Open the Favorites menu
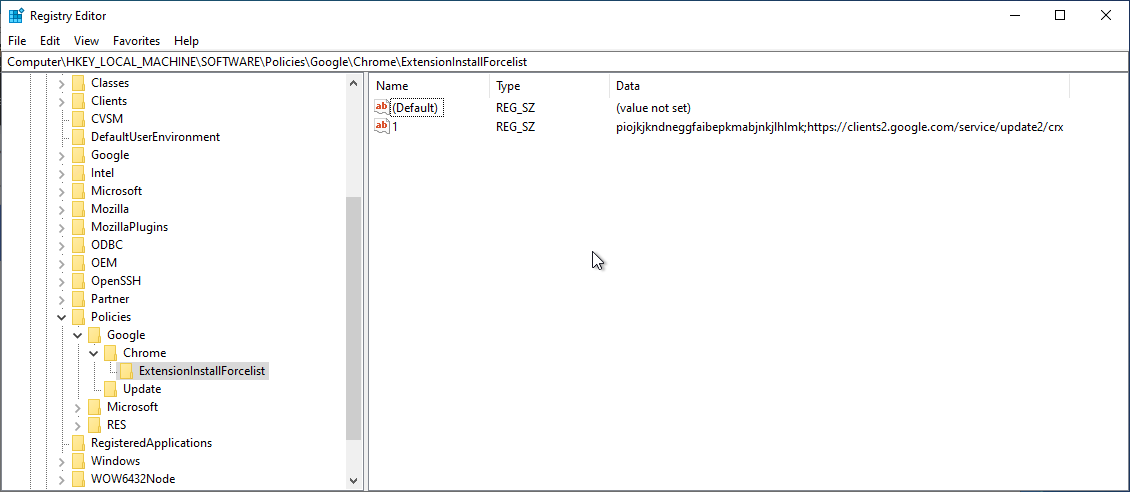 [x=136, y=41]
